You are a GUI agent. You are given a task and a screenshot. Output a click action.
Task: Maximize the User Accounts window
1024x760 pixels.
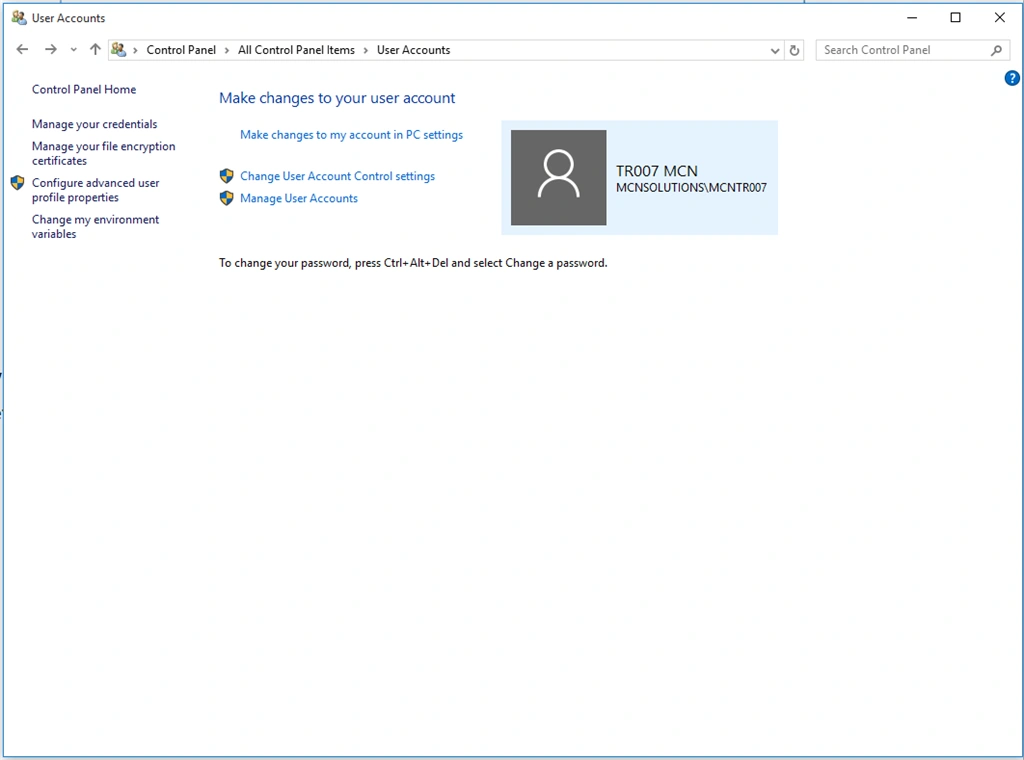(x=955, y=18)
